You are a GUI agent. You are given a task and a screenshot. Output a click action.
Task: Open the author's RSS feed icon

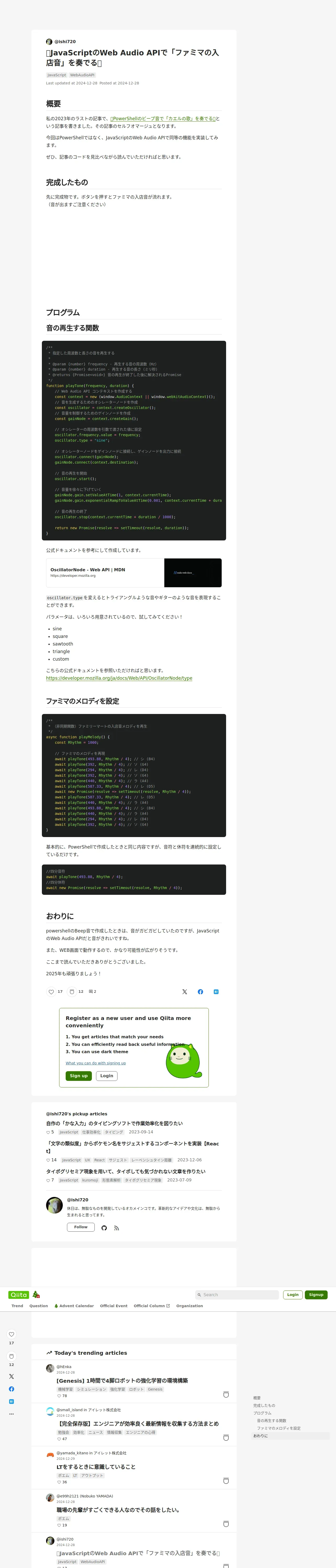click(116, 1228)
